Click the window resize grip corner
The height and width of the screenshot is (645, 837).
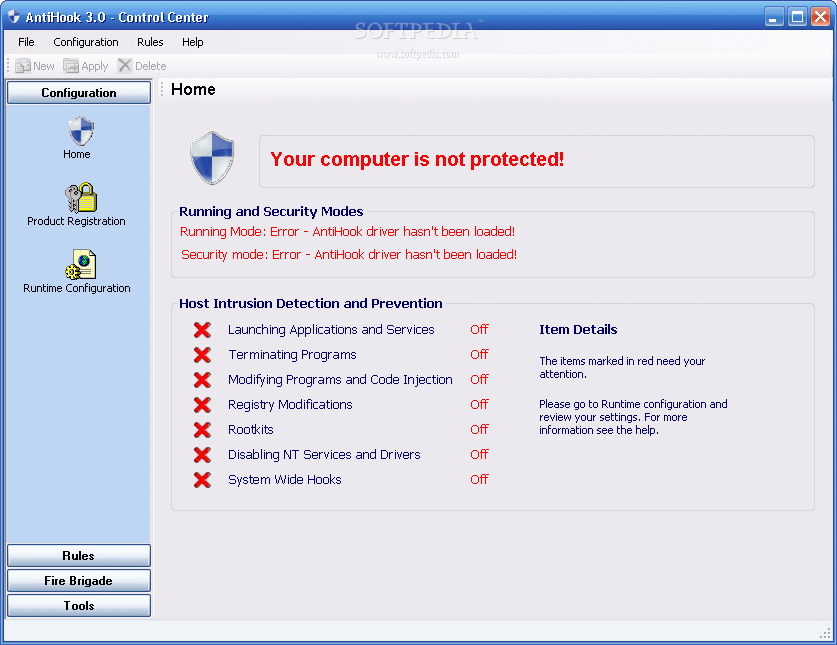[825, 633]
